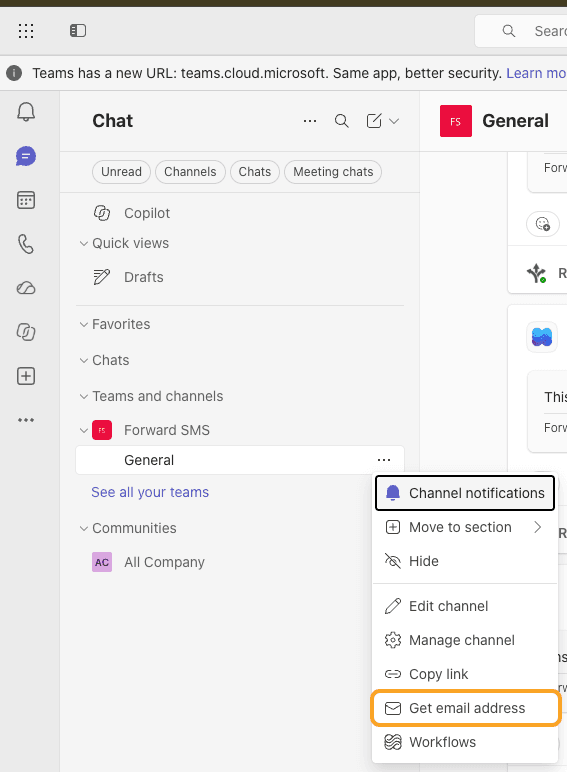
Task: Select Copy link menu item
Action: pyautogui.click(x=465, y=674)
